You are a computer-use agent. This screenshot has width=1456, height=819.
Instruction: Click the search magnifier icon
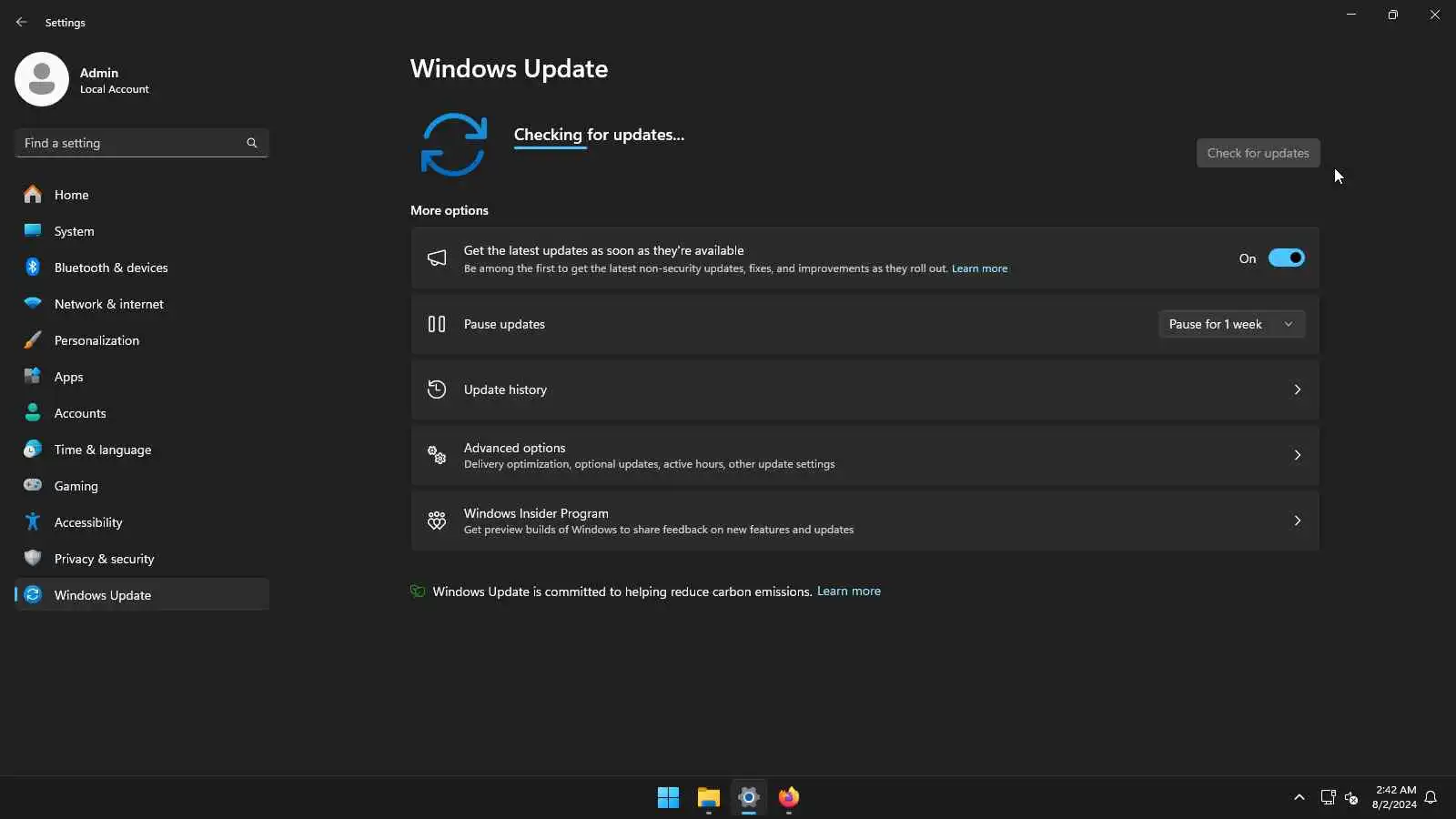click(252, 143)
